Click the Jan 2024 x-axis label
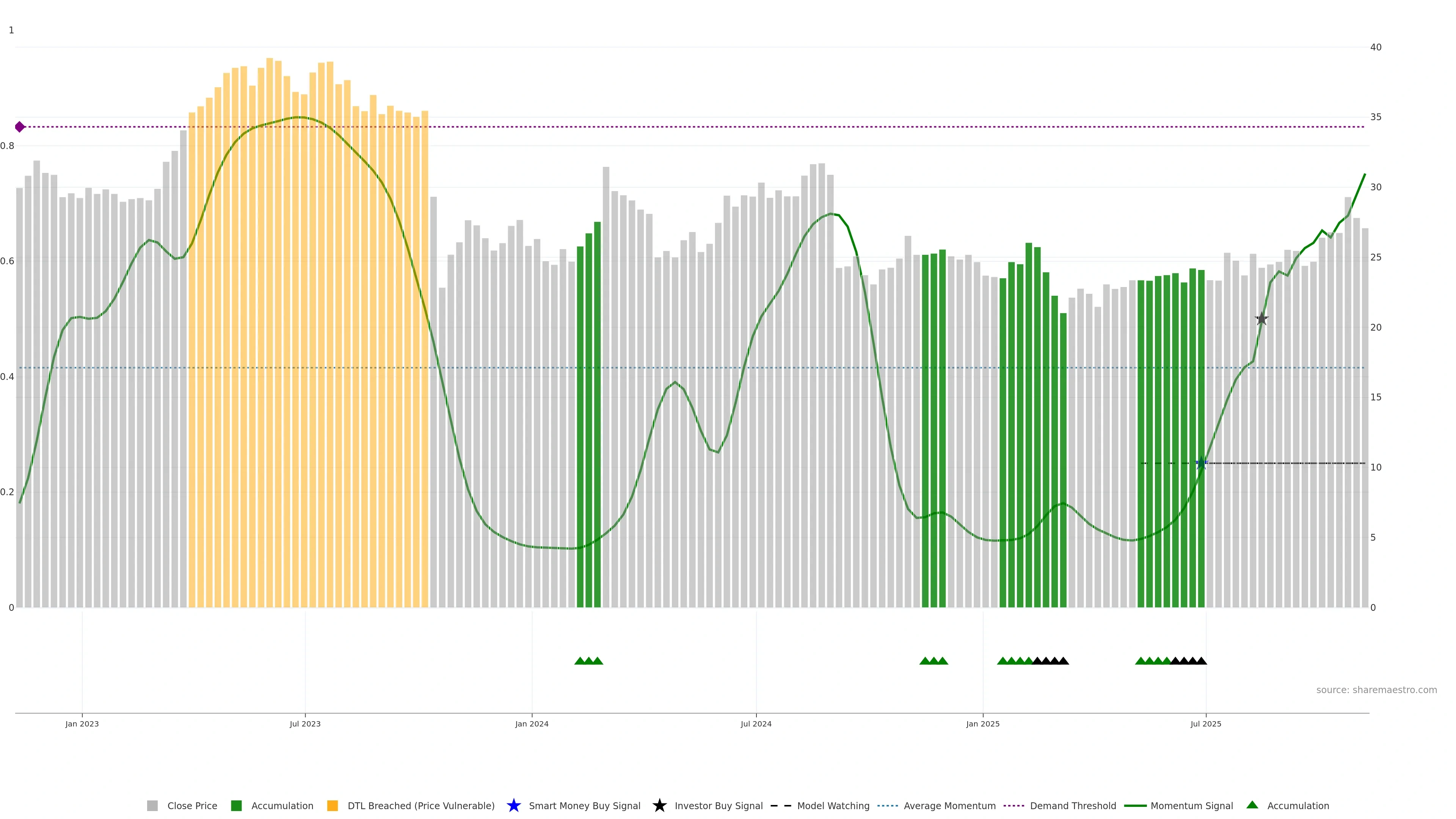This screenshot has height=819, width=1456. coord(531,723)
